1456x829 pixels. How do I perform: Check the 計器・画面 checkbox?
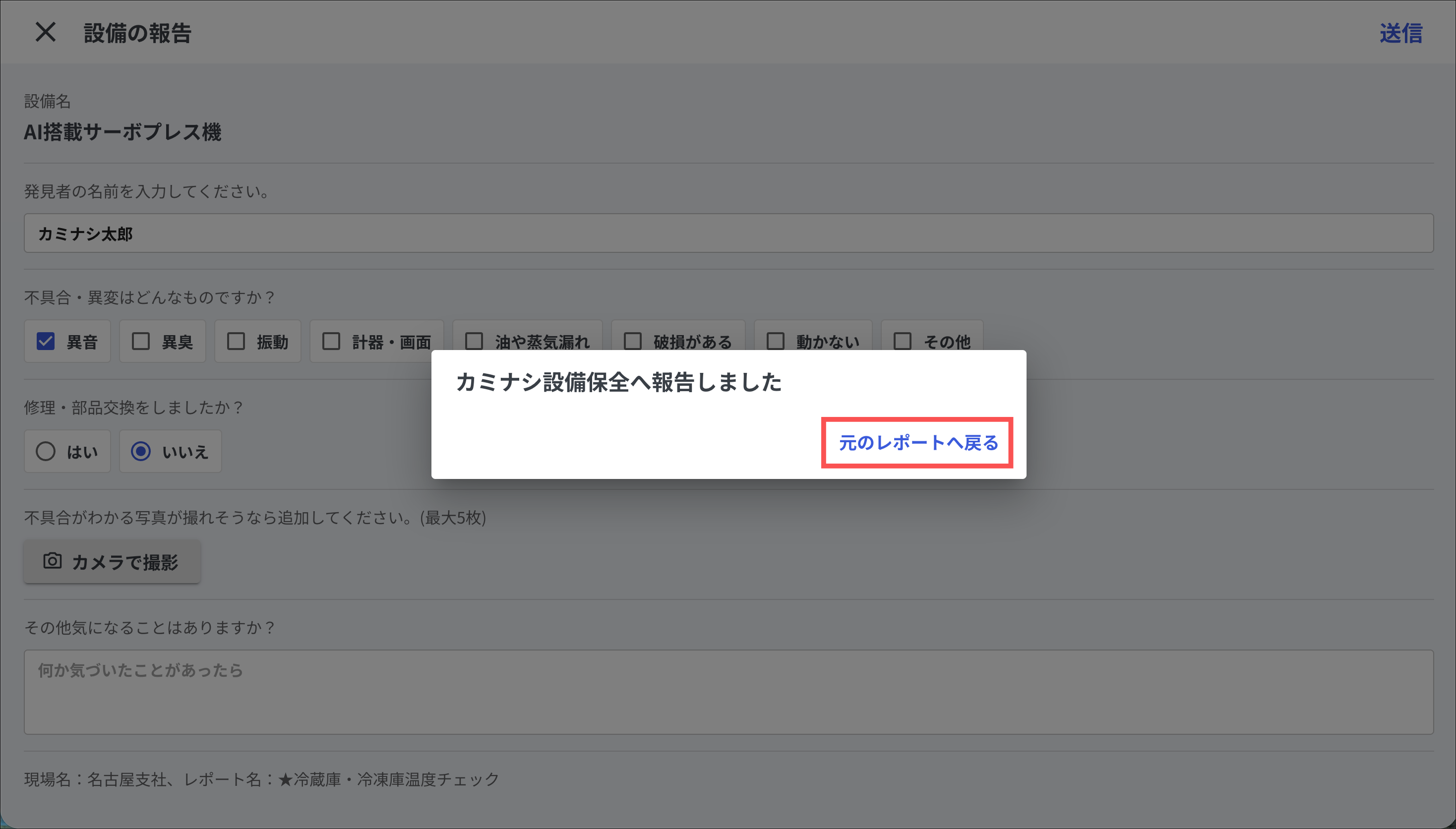tap(331, 342)
